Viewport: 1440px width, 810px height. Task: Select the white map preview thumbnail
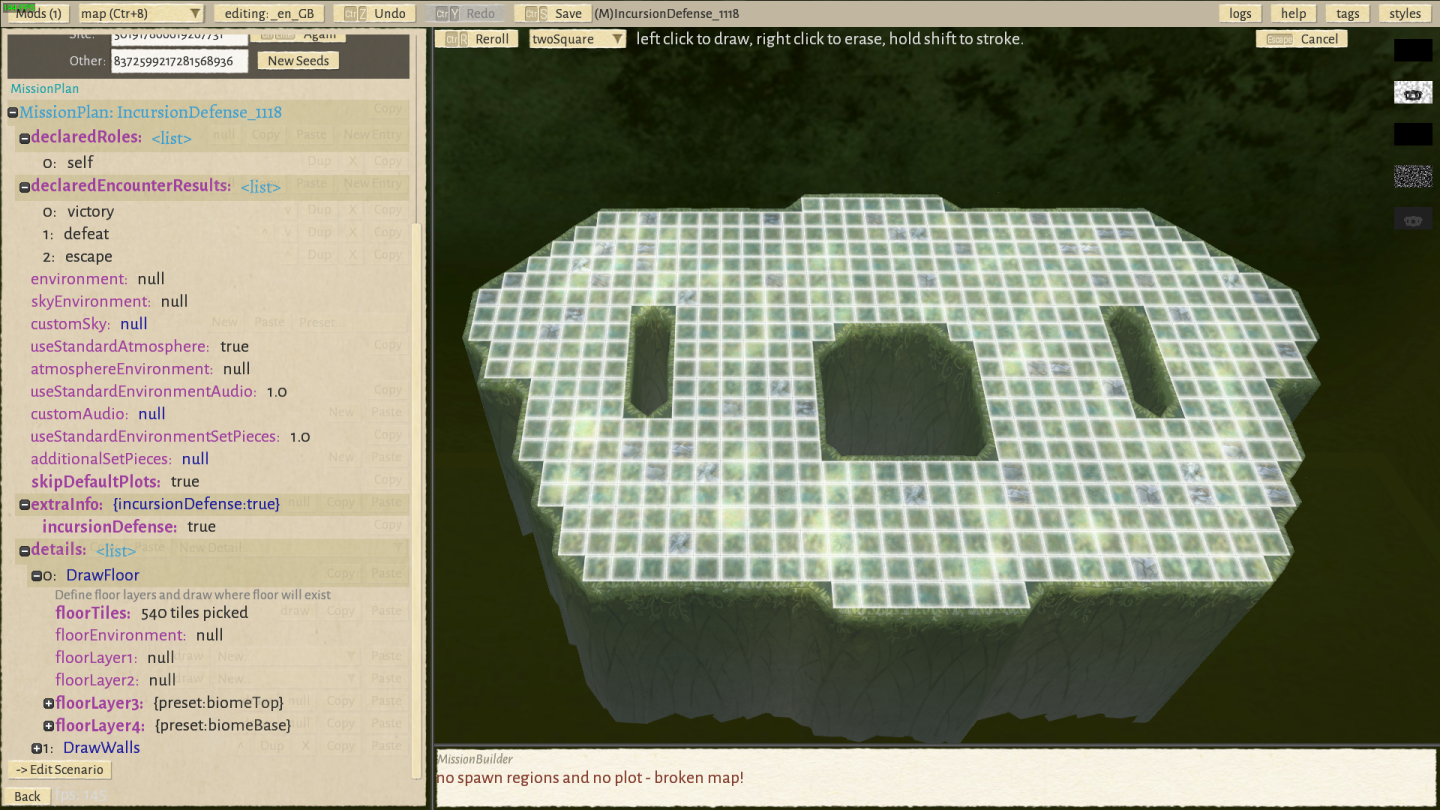1413,93
